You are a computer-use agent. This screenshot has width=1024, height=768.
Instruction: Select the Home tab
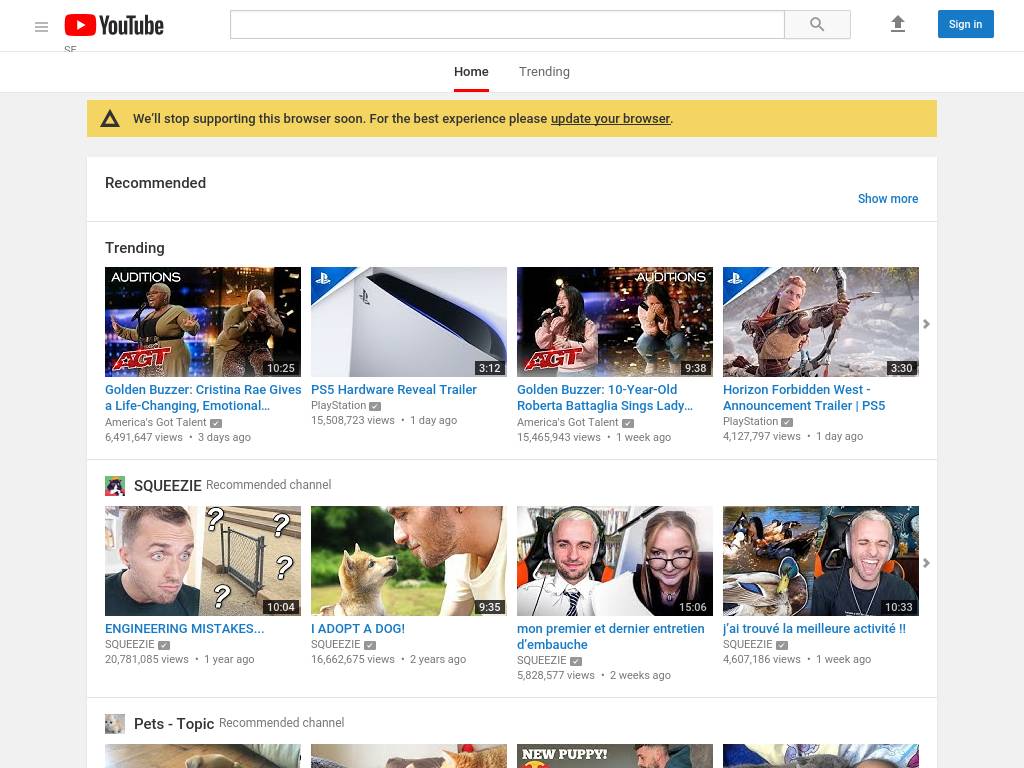click(x=471, y=72)
